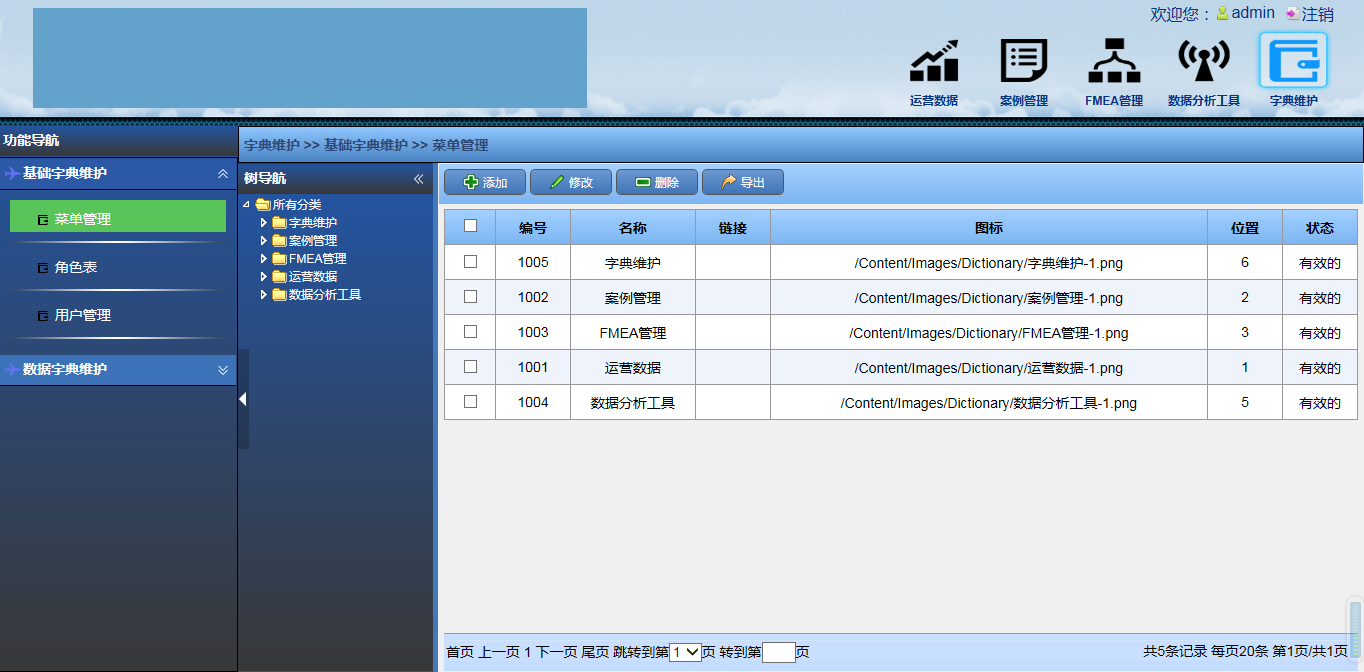The height and width of the screenshot is (672, 1364).
Task: Click the 修改 edit button
Action: [x=571, y=182]
